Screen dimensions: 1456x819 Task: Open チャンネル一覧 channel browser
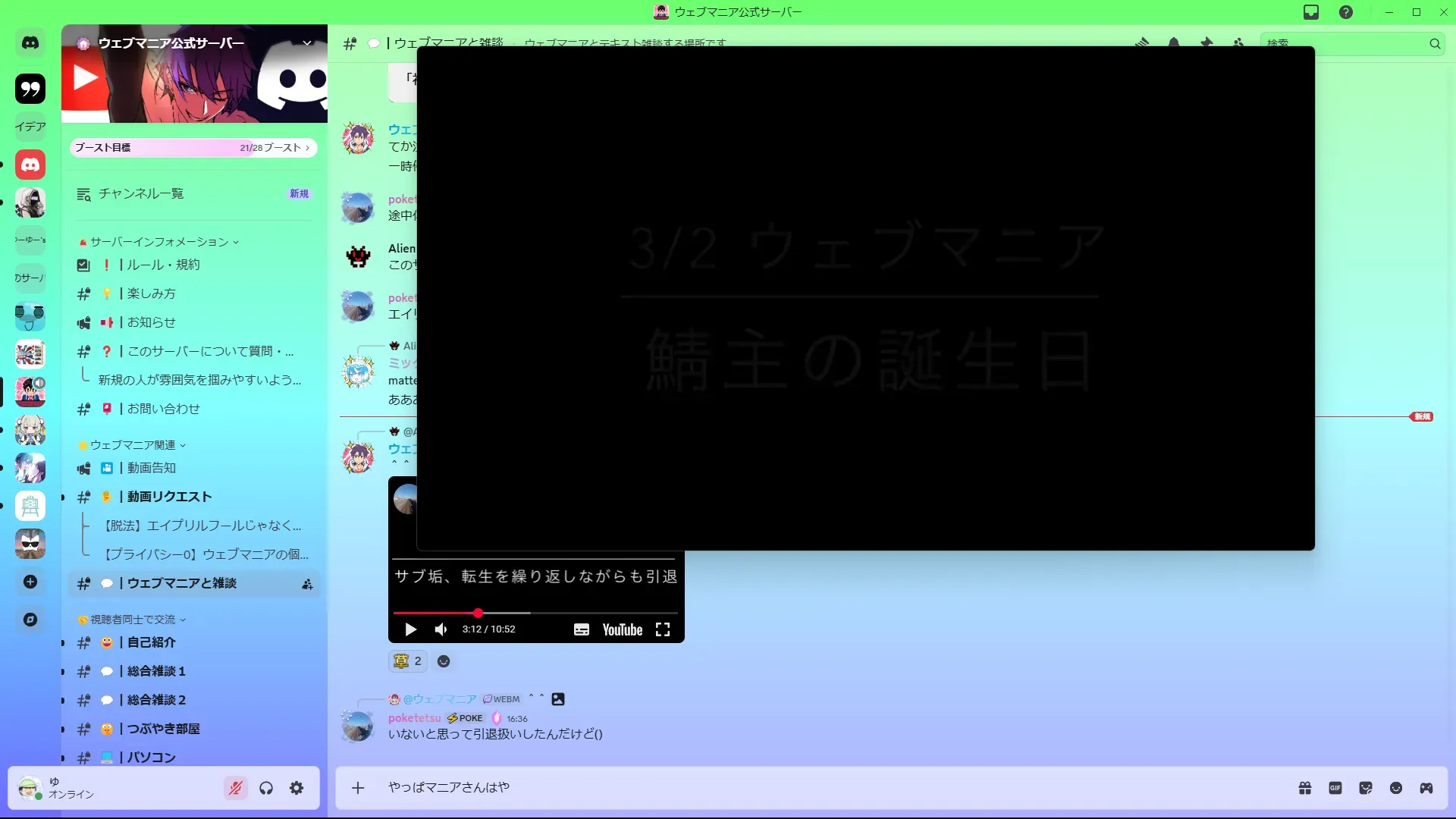[141, 193]
